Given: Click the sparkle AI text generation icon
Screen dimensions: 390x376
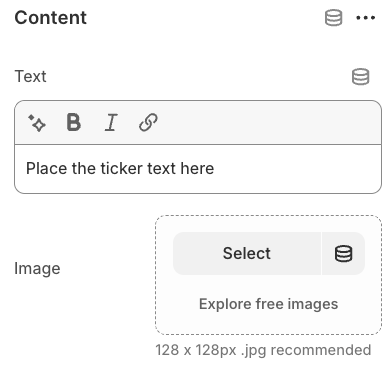Looking at the screenshot, I should point(37,123).
